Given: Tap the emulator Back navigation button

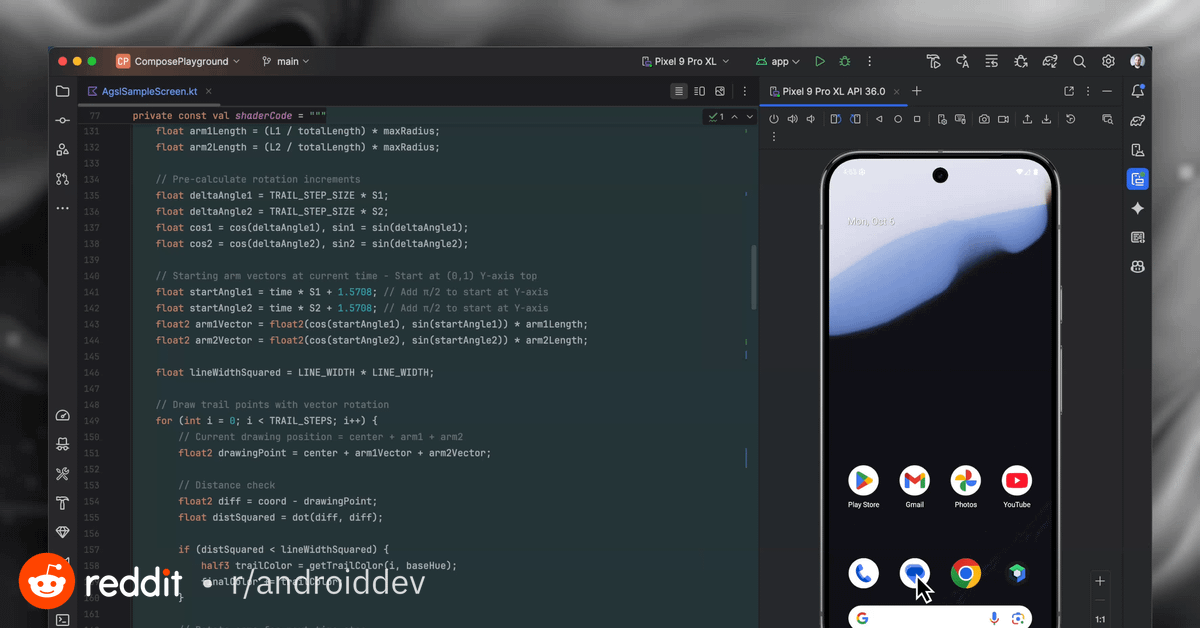Looking at the screenshot, I should point(879,119).
